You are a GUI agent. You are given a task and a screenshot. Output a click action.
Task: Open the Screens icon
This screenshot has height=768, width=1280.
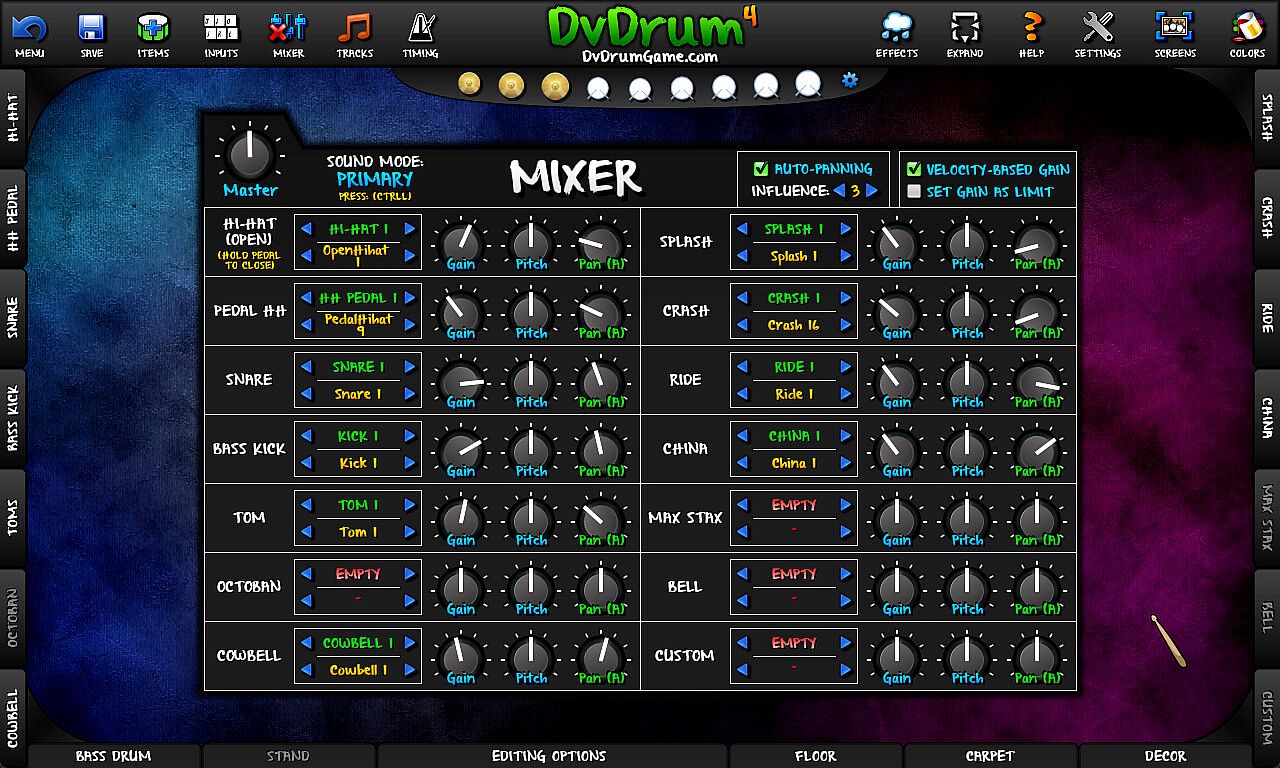1175,28
